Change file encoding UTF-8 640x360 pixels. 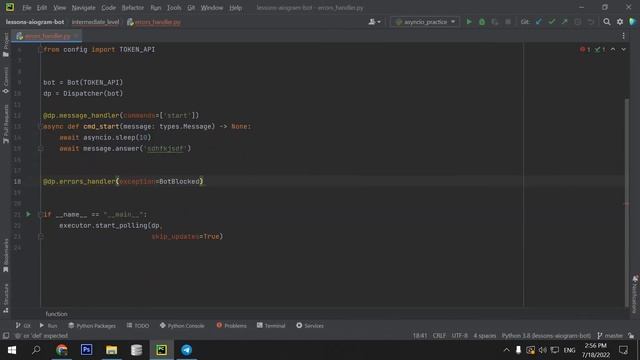point(460,336)
